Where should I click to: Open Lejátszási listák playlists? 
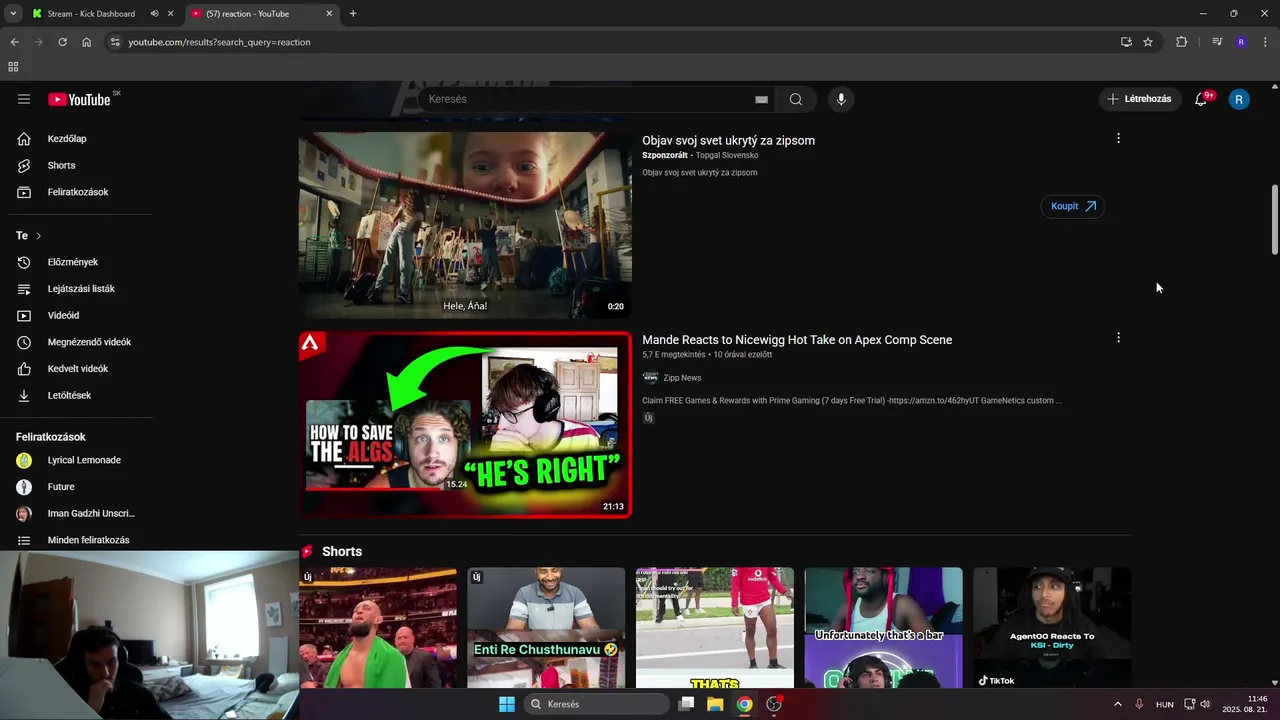tap(80, 289)
